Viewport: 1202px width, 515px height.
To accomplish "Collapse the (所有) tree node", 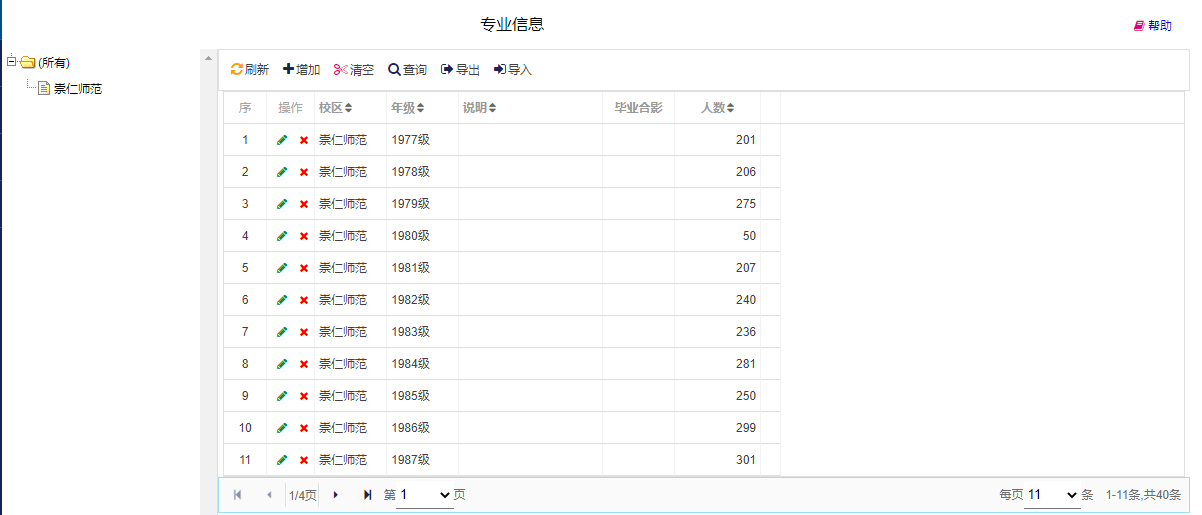I will tap(10, 62).
